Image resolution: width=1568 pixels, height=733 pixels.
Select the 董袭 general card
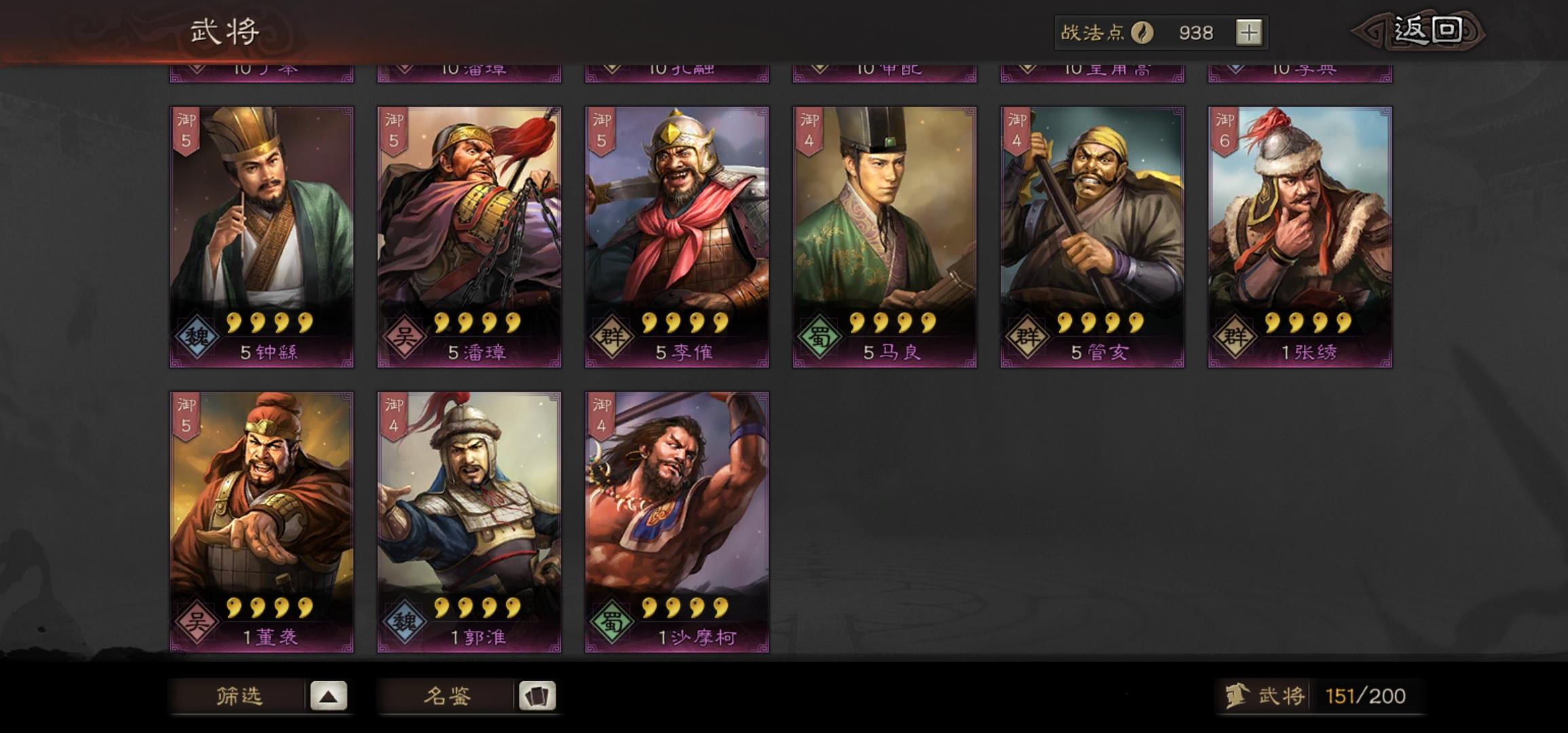point(262,522)
